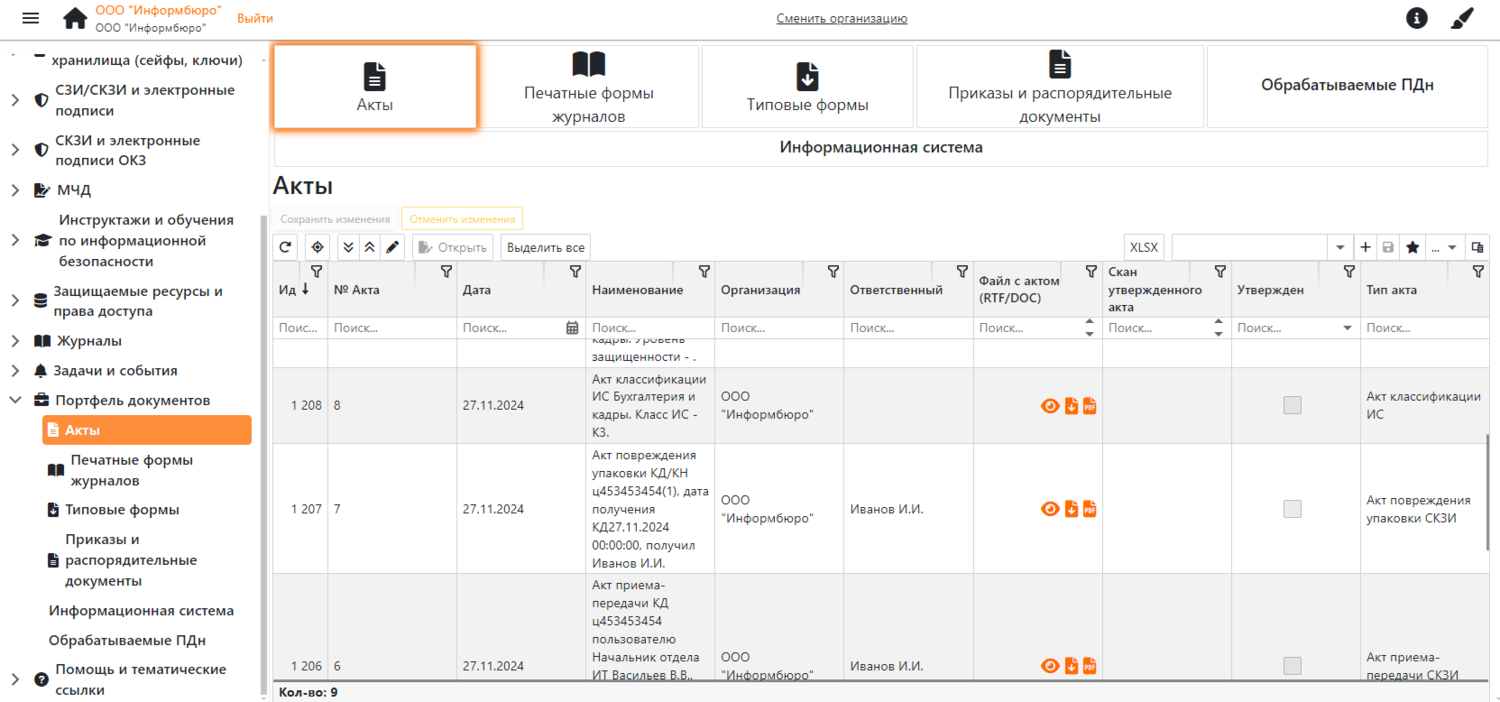Open the theme paintbrush icon
The image size is (1500, 702).
(x=1462, y=18)
